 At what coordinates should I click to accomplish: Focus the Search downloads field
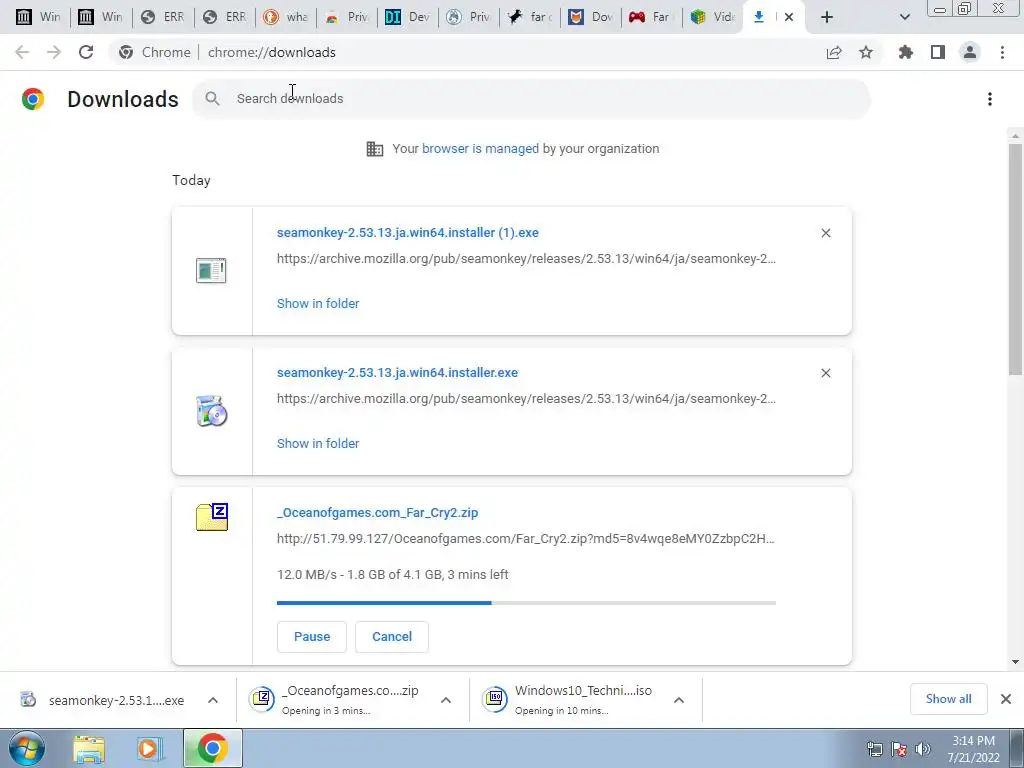coord(531,99)
